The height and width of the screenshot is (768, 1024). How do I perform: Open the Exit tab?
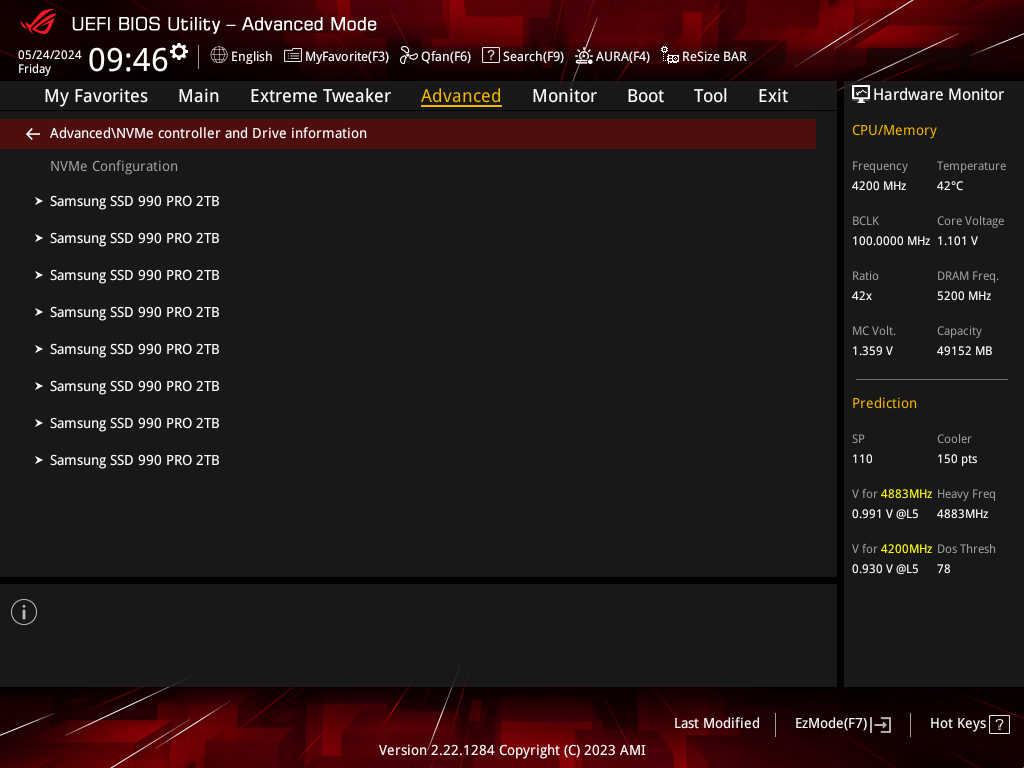773,96
